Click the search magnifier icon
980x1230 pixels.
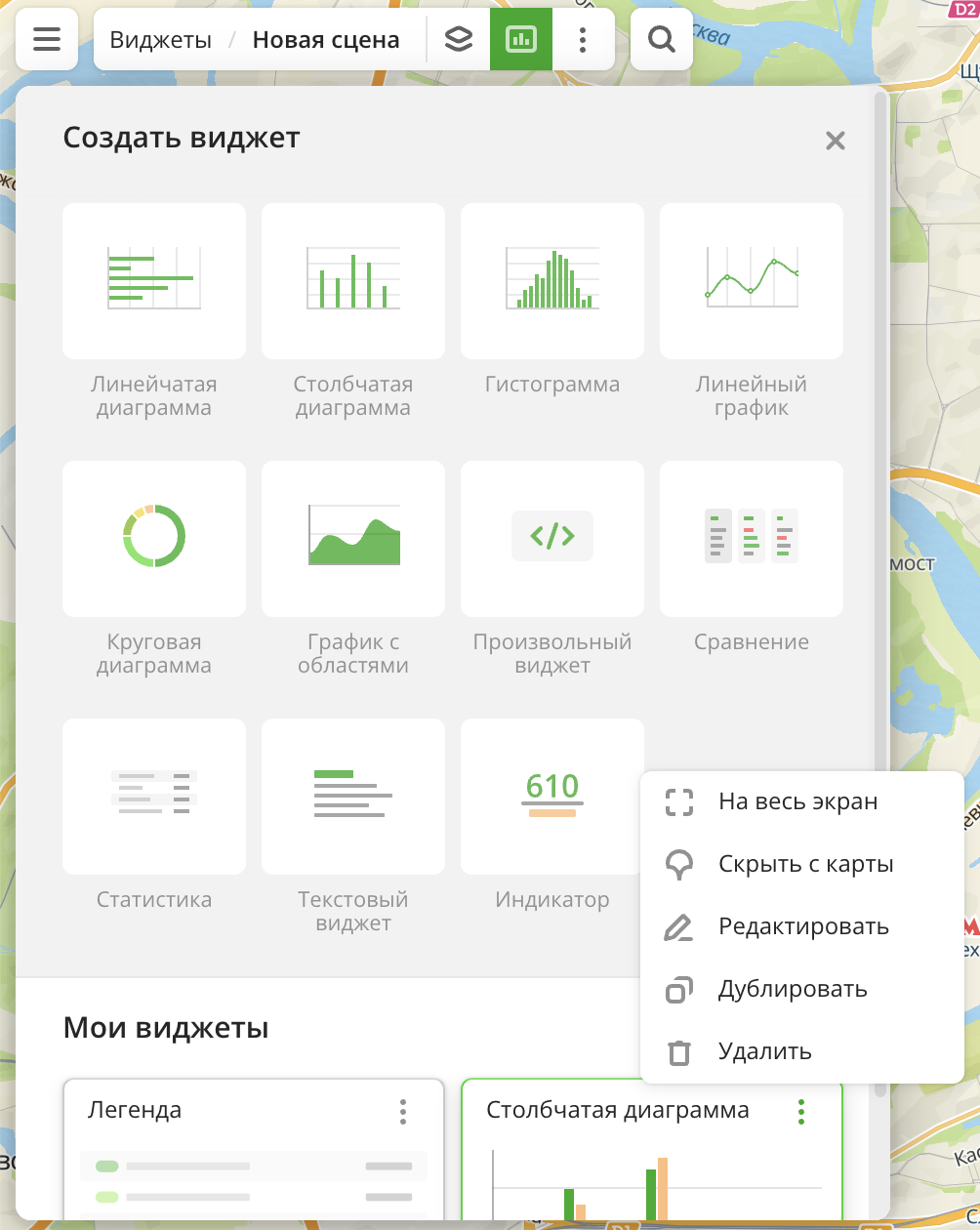click(662, 39)
